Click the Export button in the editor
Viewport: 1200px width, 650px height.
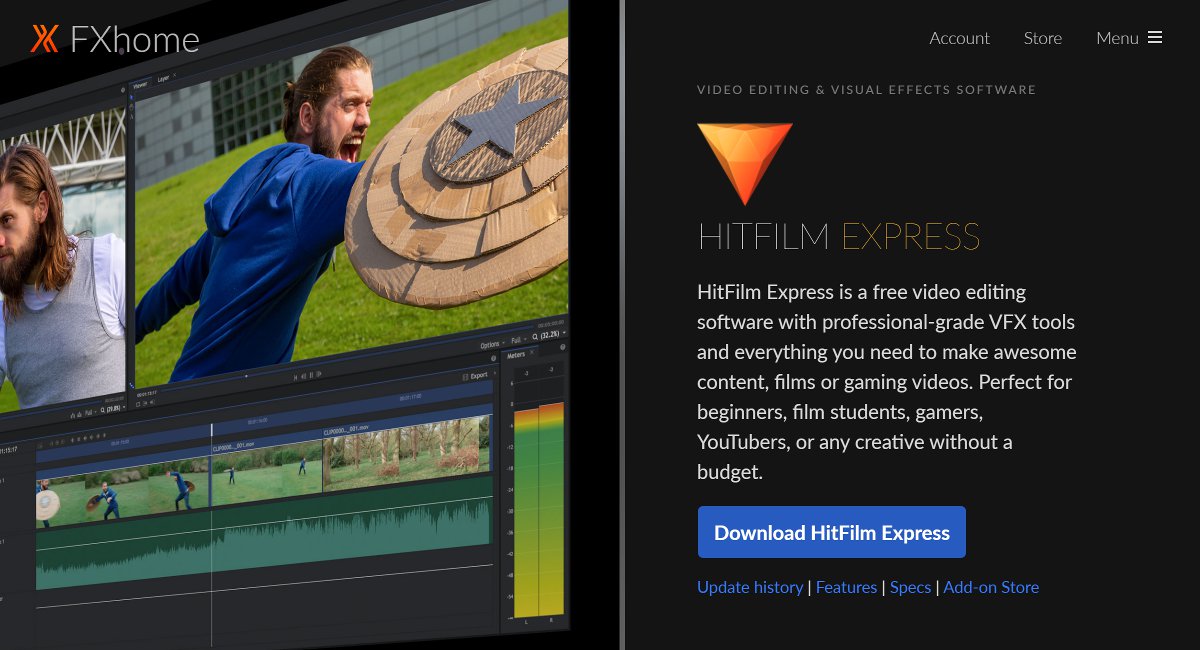(x=475, y=376)
